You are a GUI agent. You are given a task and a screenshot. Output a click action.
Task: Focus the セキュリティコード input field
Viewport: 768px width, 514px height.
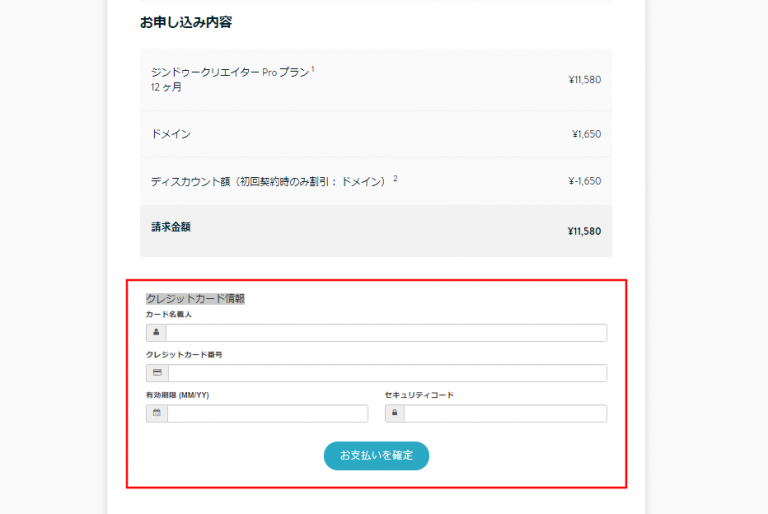click(x=505, y=413)
